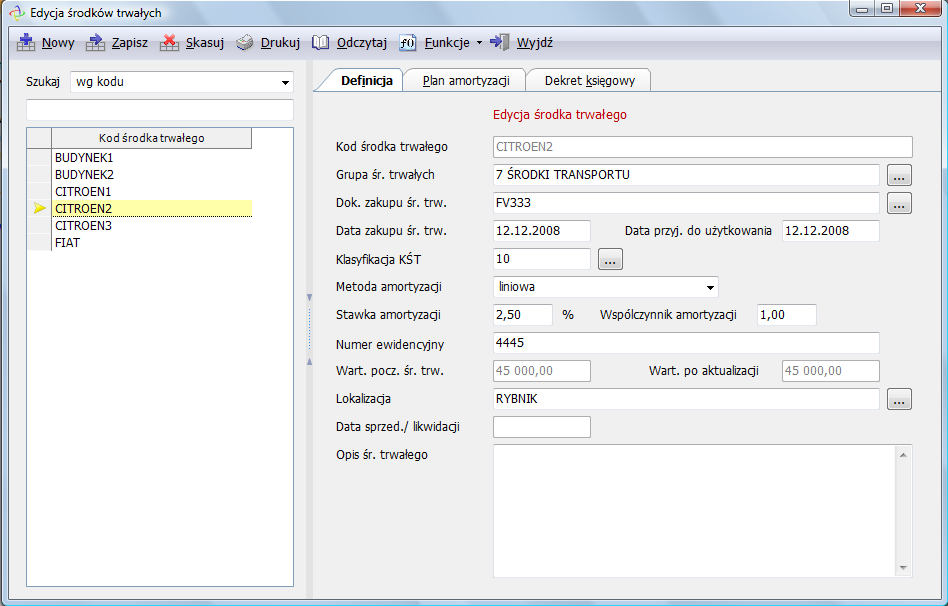948x606 pixels.
Task: Click the Wart. pocz. śr. trw. field
Action: point(542,371)
